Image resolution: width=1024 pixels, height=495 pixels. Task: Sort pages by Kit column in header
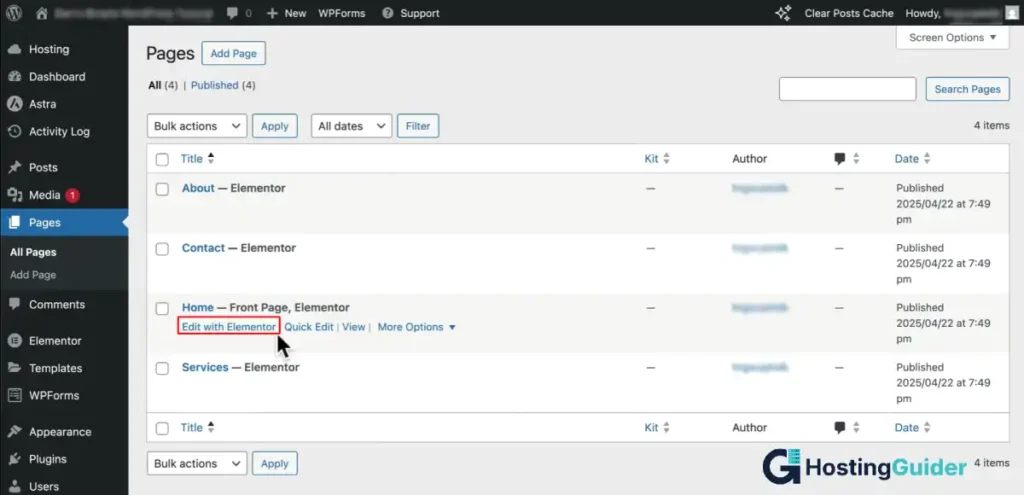[657, 159]
